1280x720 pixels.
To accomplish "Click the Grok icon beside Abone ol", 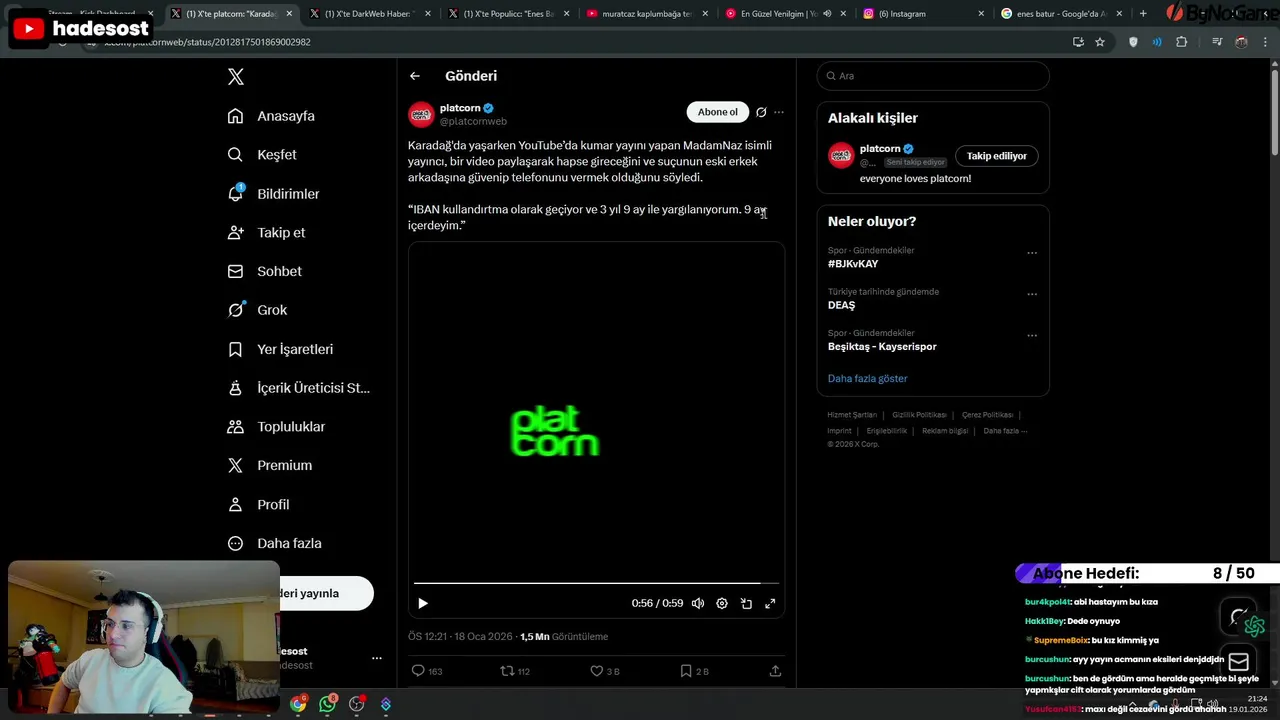I will click(x=761, y=112).
